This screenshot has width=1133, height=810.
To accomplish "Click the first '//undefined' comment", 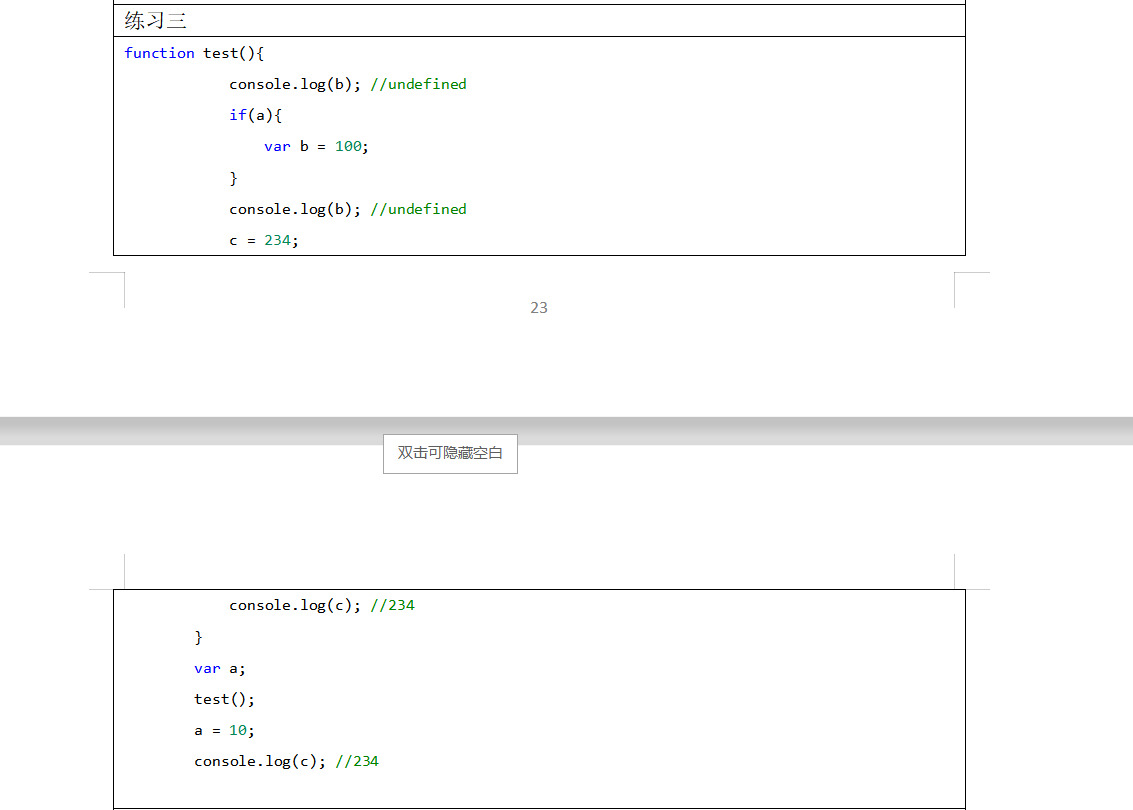I will (x=418, y=85).
